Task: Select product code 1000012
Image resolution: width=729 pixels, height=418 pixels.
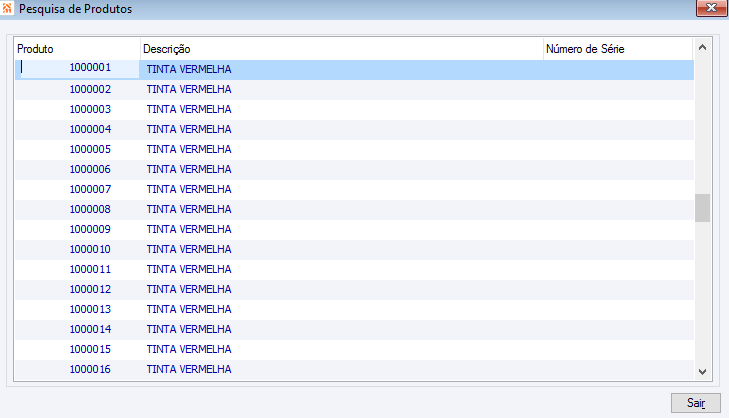Action: (x=90, y=289)
